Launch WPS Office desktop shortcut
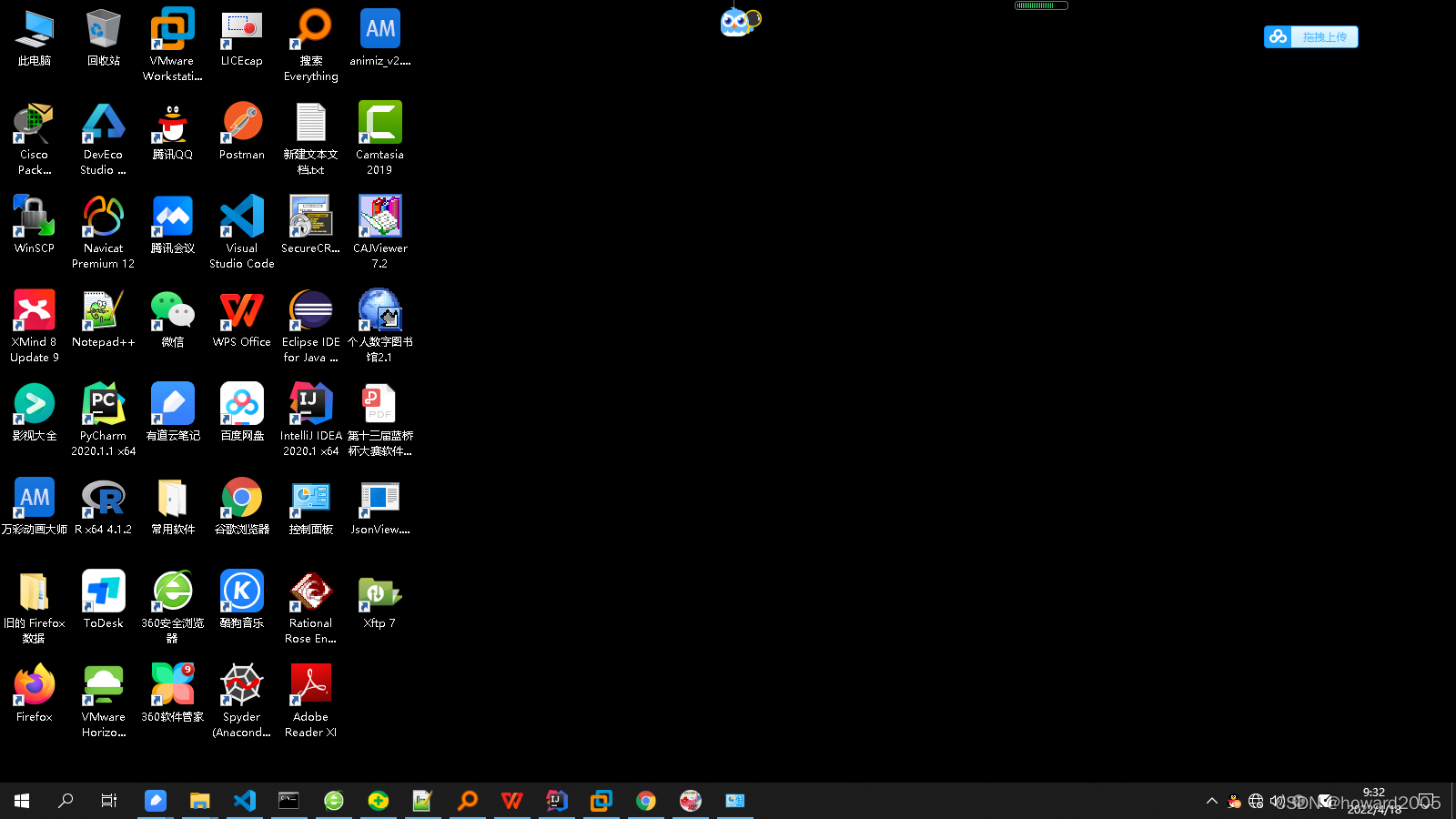Viewport: 1456px width, 819px height. [x=242, y=318]
